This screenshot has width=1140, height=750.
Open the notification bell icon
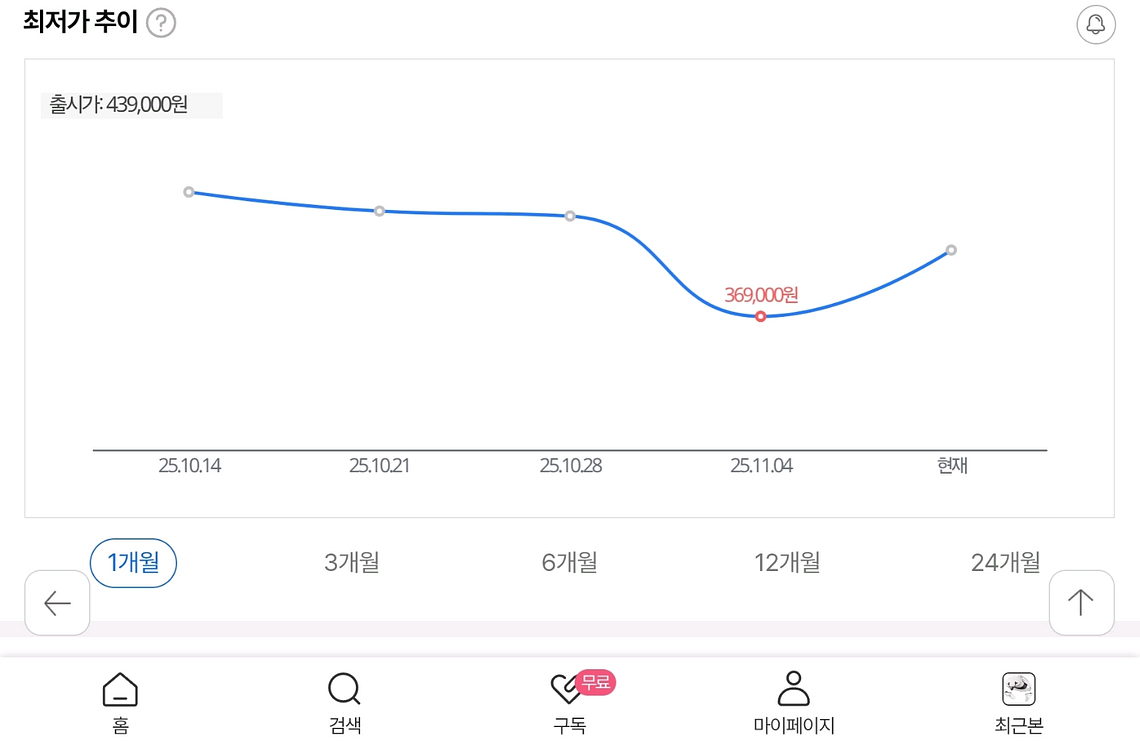coord(1096,24)
